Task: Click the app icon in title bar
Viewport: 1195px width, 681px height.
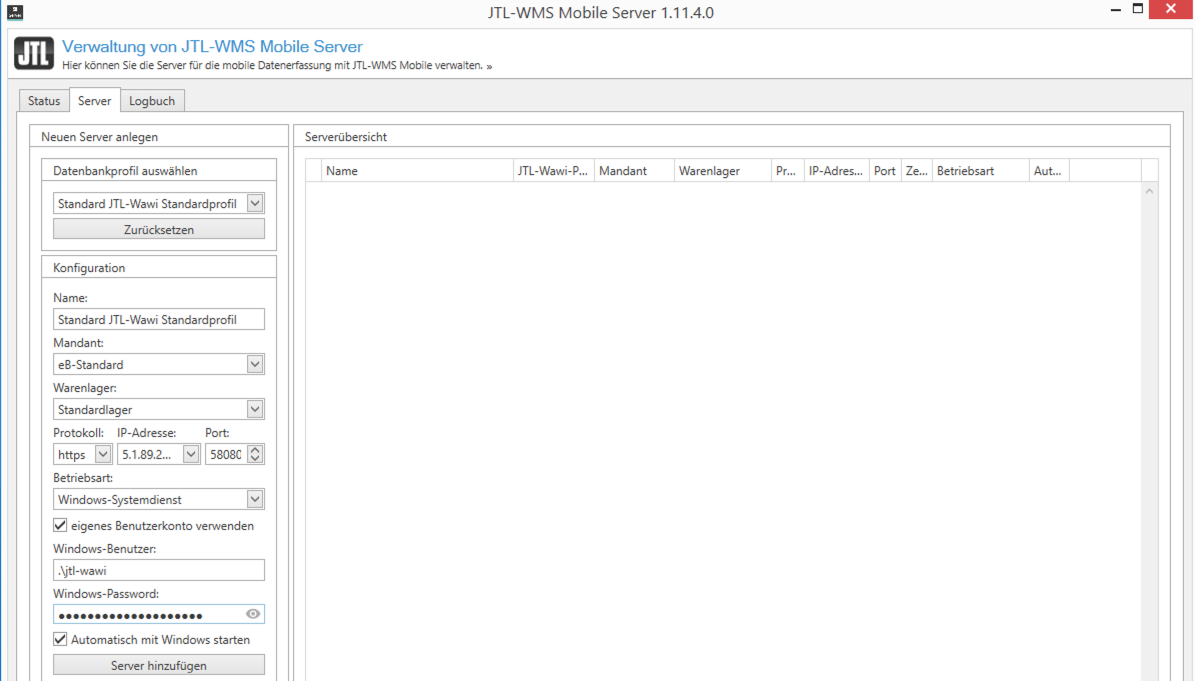Action: 15,12
